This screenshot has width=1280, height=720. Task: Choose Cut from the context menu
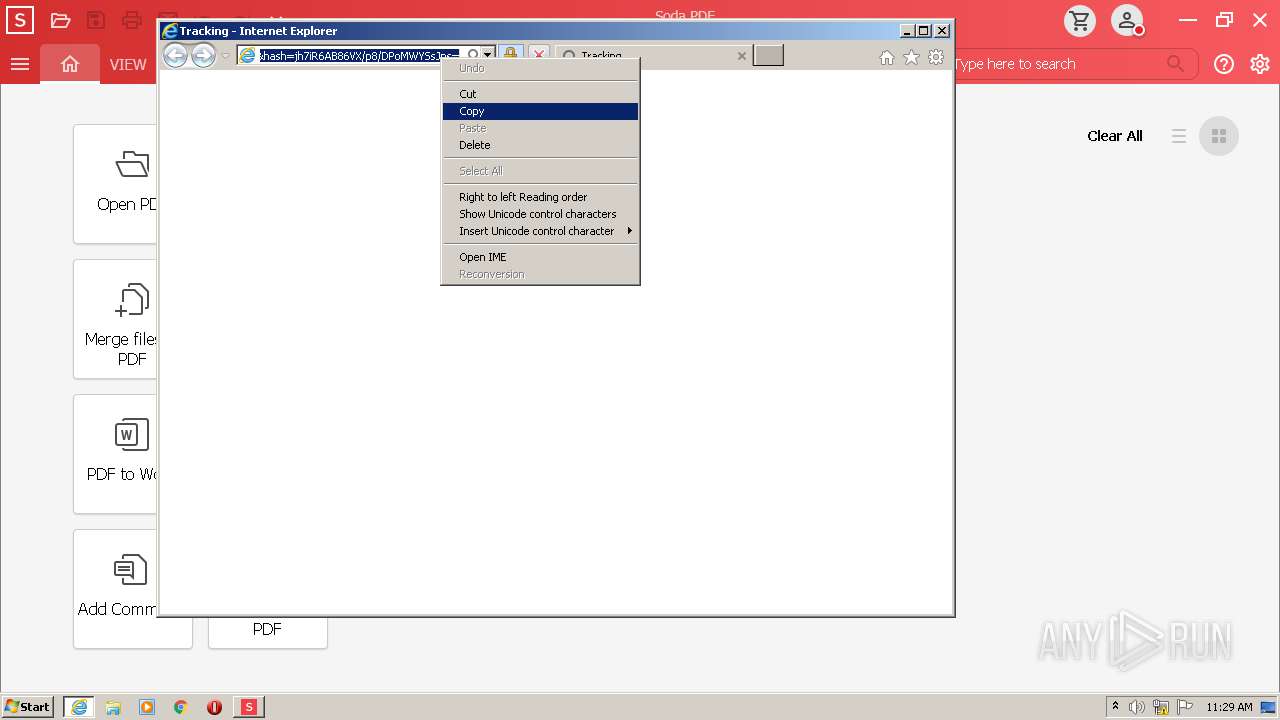540,94
